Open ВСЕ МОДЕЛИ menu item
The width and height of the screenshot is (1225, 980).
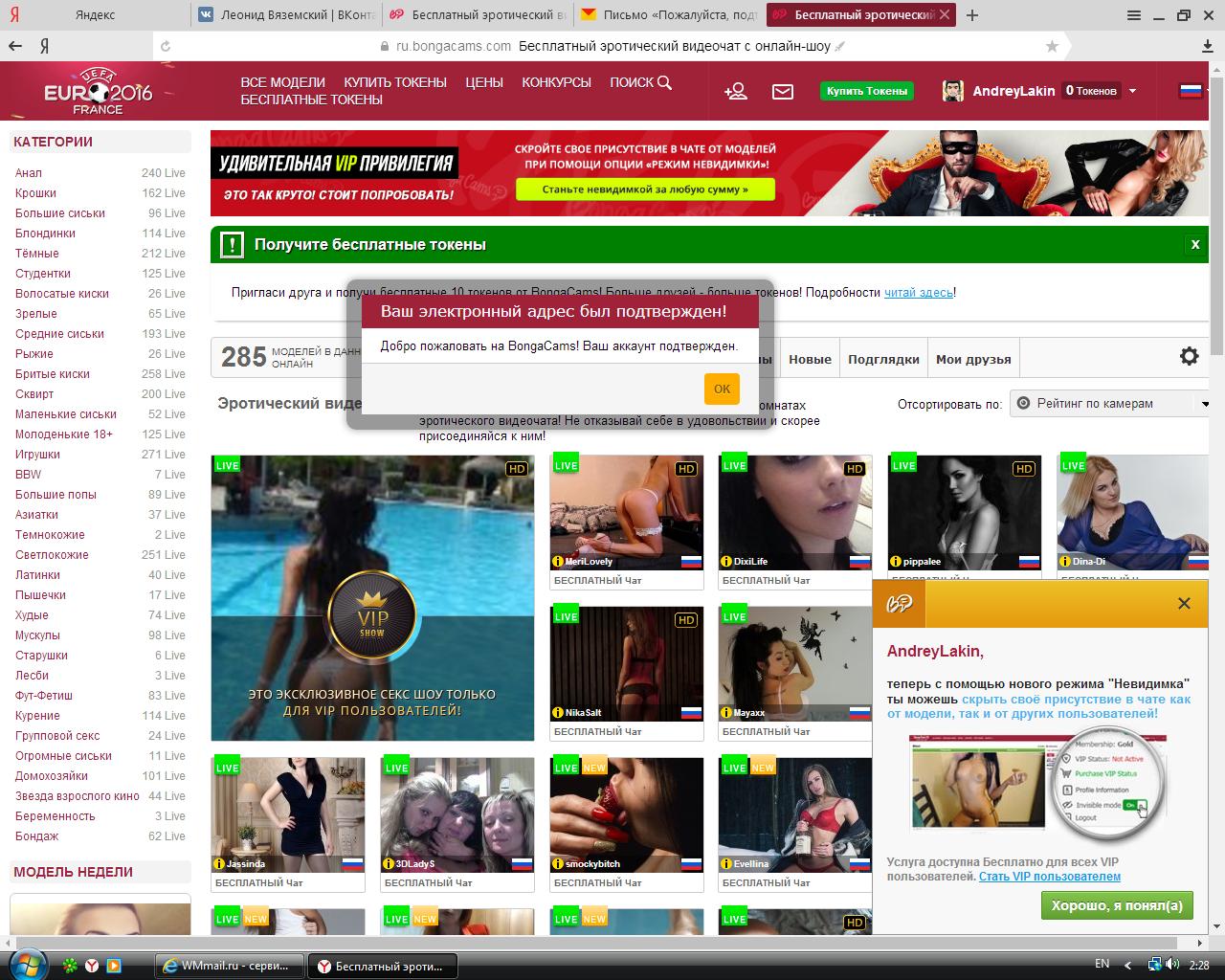pos(282,82)
